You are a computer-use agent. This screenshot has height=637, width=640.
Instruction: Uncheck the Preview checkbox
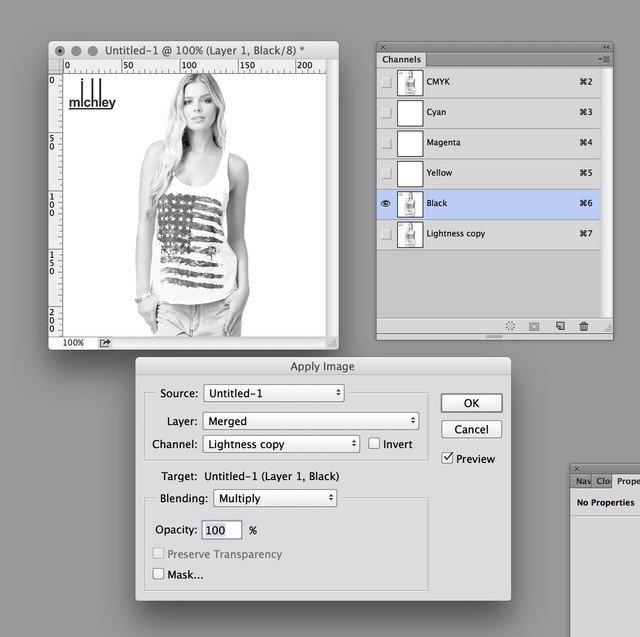tap(448, 459)
